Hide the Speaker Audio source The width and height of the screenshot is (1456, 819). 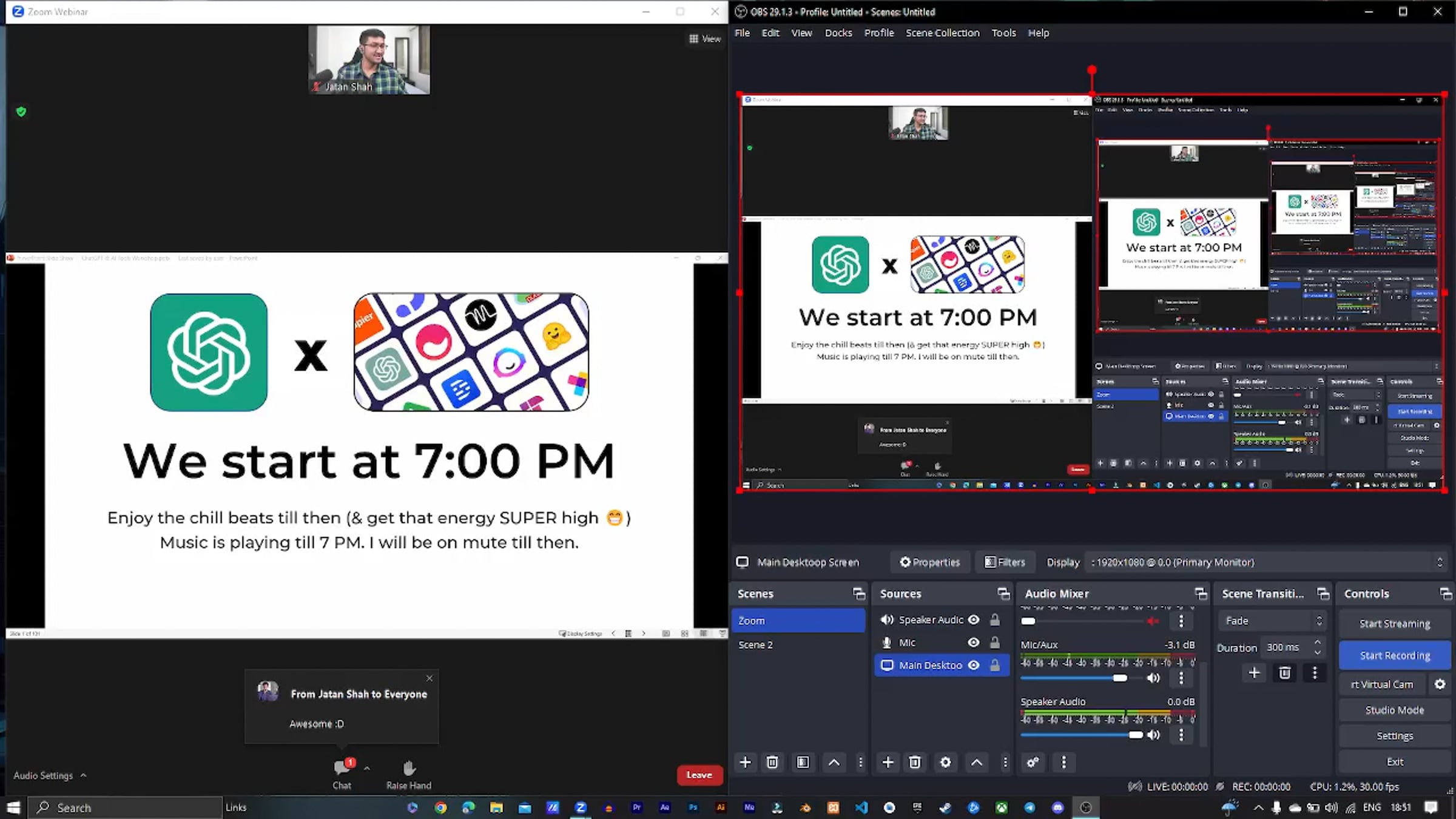pos(974,619)
